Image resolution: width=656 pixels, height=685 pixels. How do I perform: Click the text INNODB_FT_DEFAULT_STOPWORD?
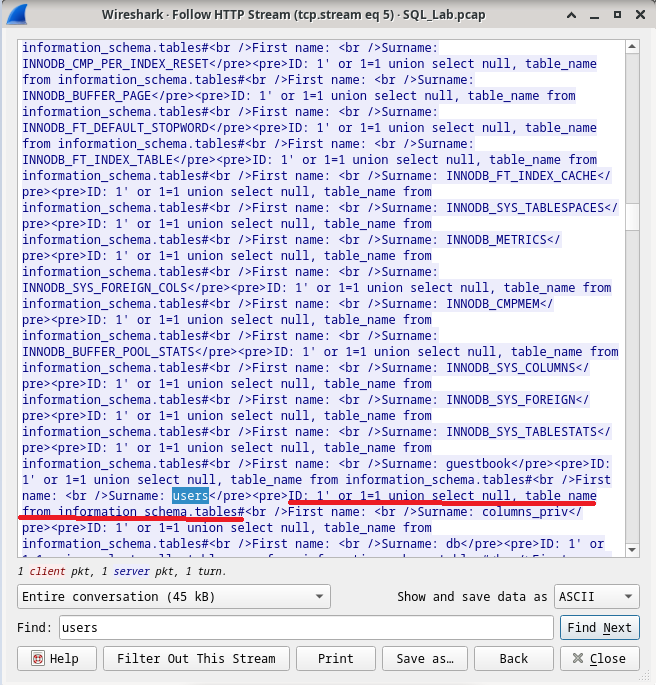pos(115,128)
